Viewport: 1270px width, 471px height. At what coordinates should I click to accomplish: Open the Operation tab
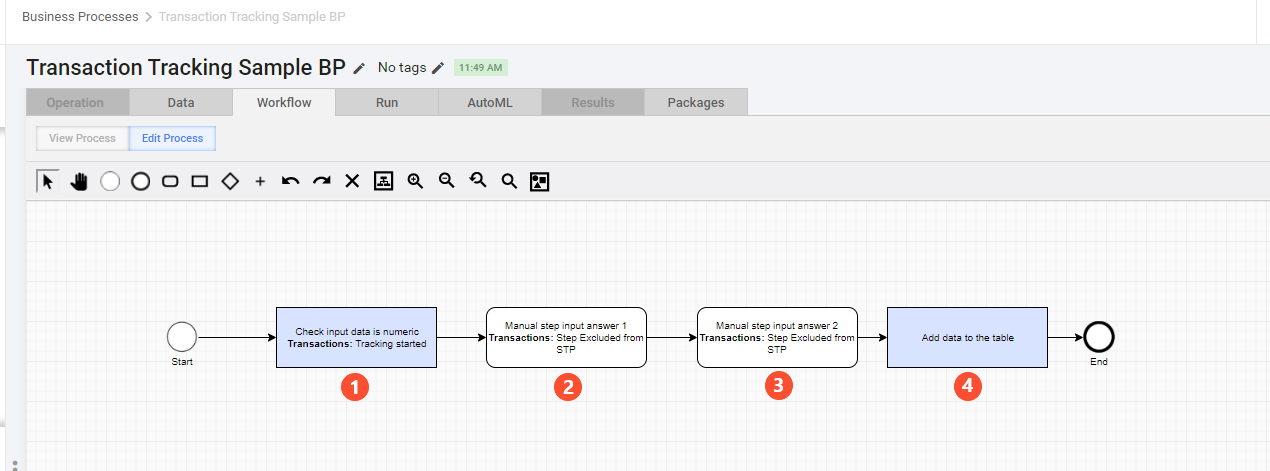point(75,102)
